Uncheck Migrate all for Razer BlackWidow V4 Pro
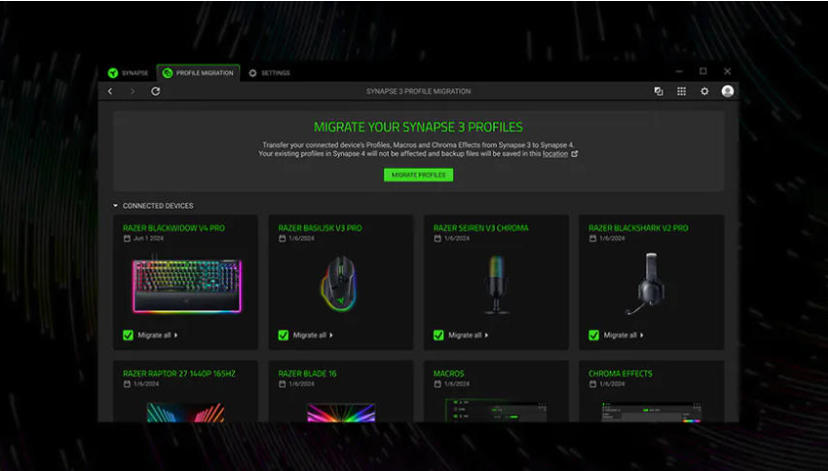Viewport: 828px width, 471px height. click(x=128, y=335)
